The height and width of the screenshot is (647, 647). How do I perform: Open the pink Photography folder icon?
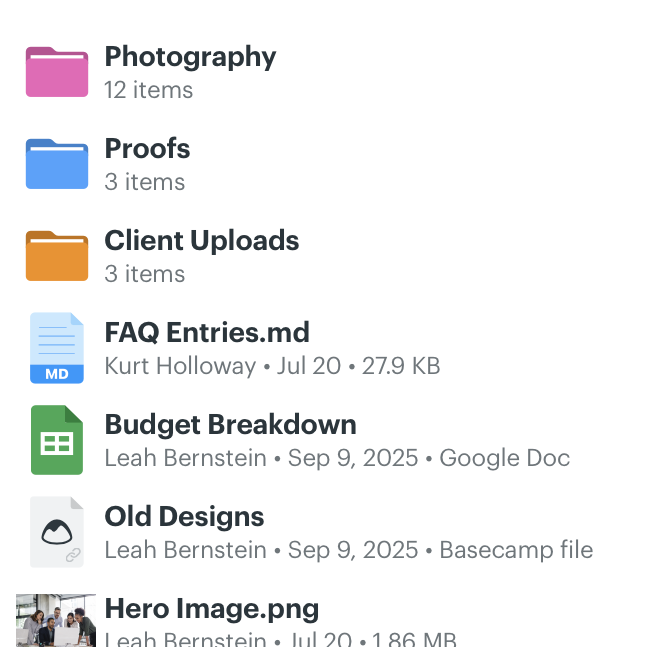(x=57, y=72)
